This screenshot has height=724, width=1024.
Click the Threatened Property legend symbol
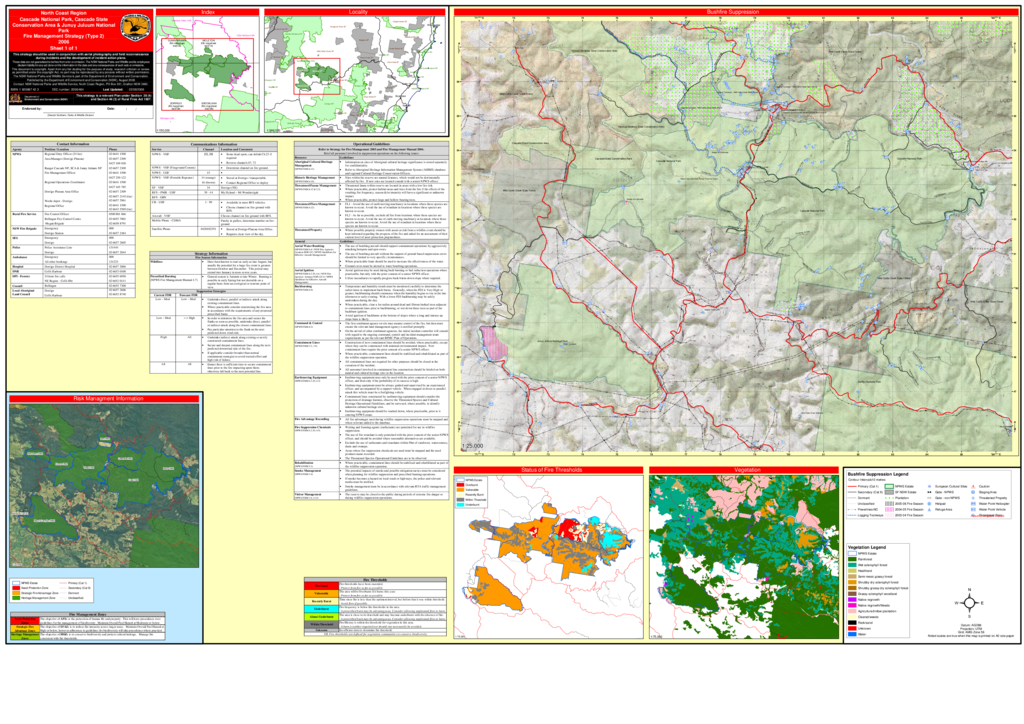tap(973, 498)
